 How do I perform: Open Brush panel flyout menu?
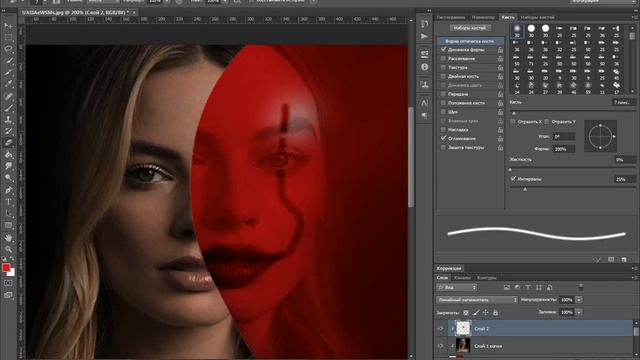635,17
